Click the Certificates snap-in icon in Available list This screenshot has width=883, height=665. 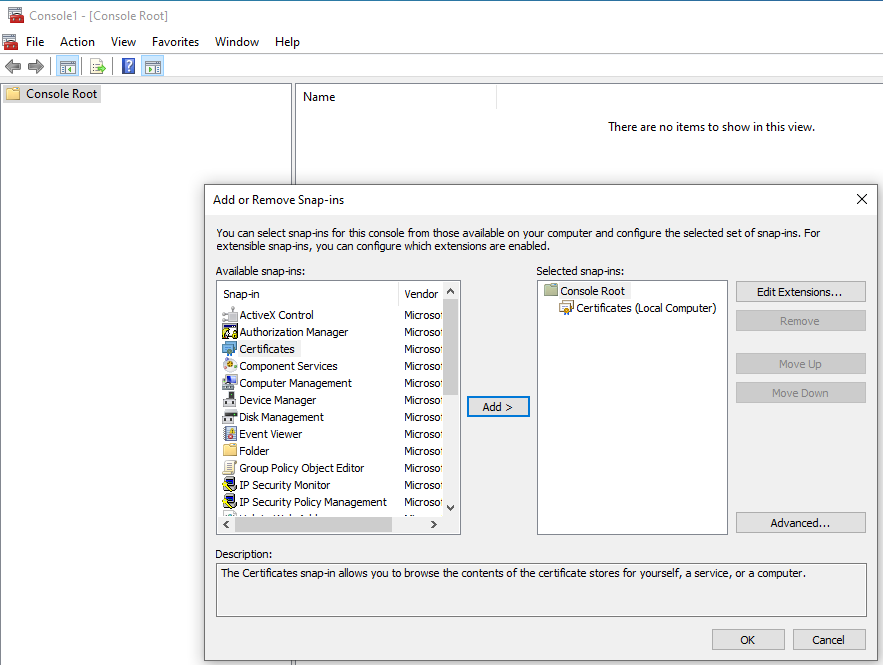click(x=229, y=349)
